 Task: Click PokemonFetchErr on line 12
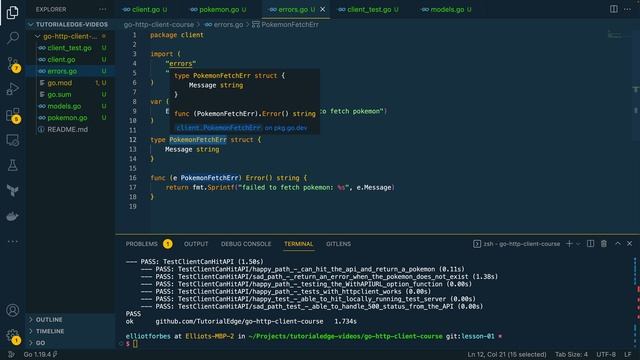point(198,140)
